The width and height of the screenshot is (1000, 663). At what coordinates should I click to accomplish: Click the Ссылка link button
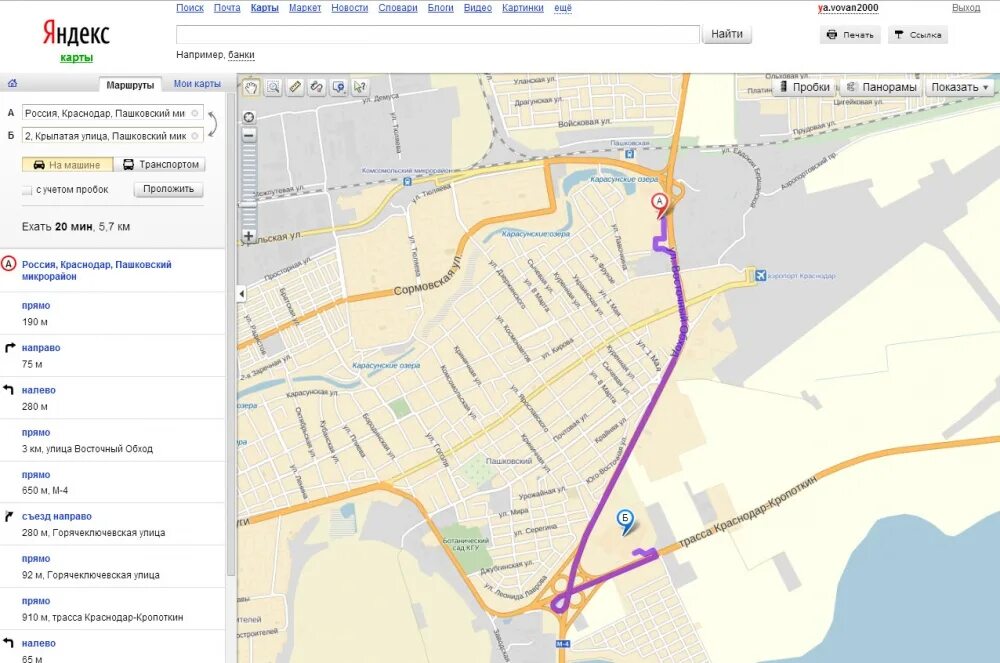918,34
